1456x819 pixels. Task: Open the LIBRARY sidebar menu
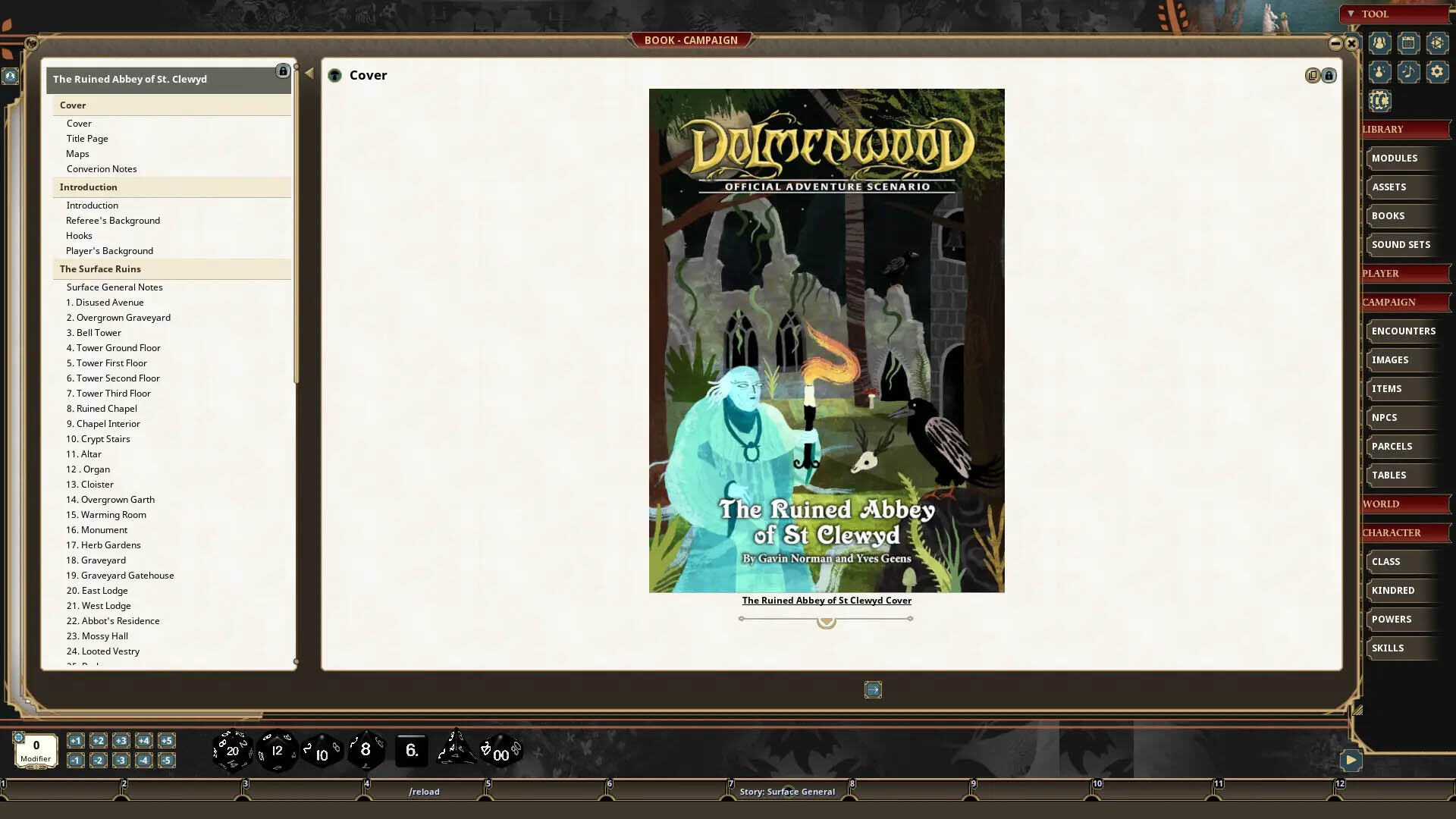pos(1382,129)
